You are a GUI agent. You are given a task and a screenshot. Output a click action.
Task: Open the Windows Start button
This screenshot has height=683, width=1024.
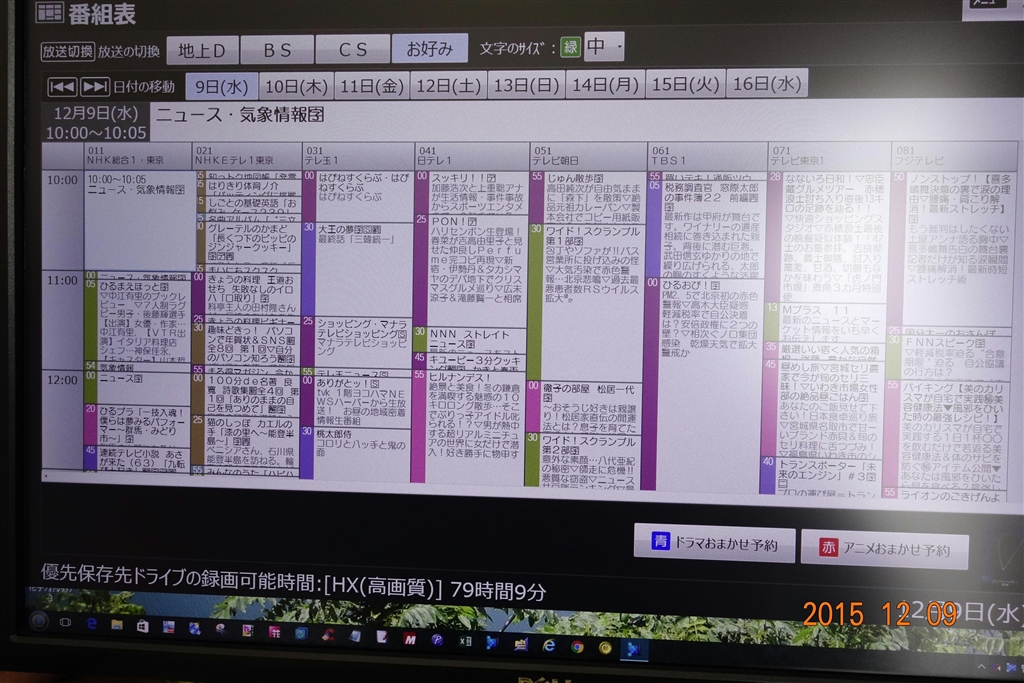(x=39, y=621)
